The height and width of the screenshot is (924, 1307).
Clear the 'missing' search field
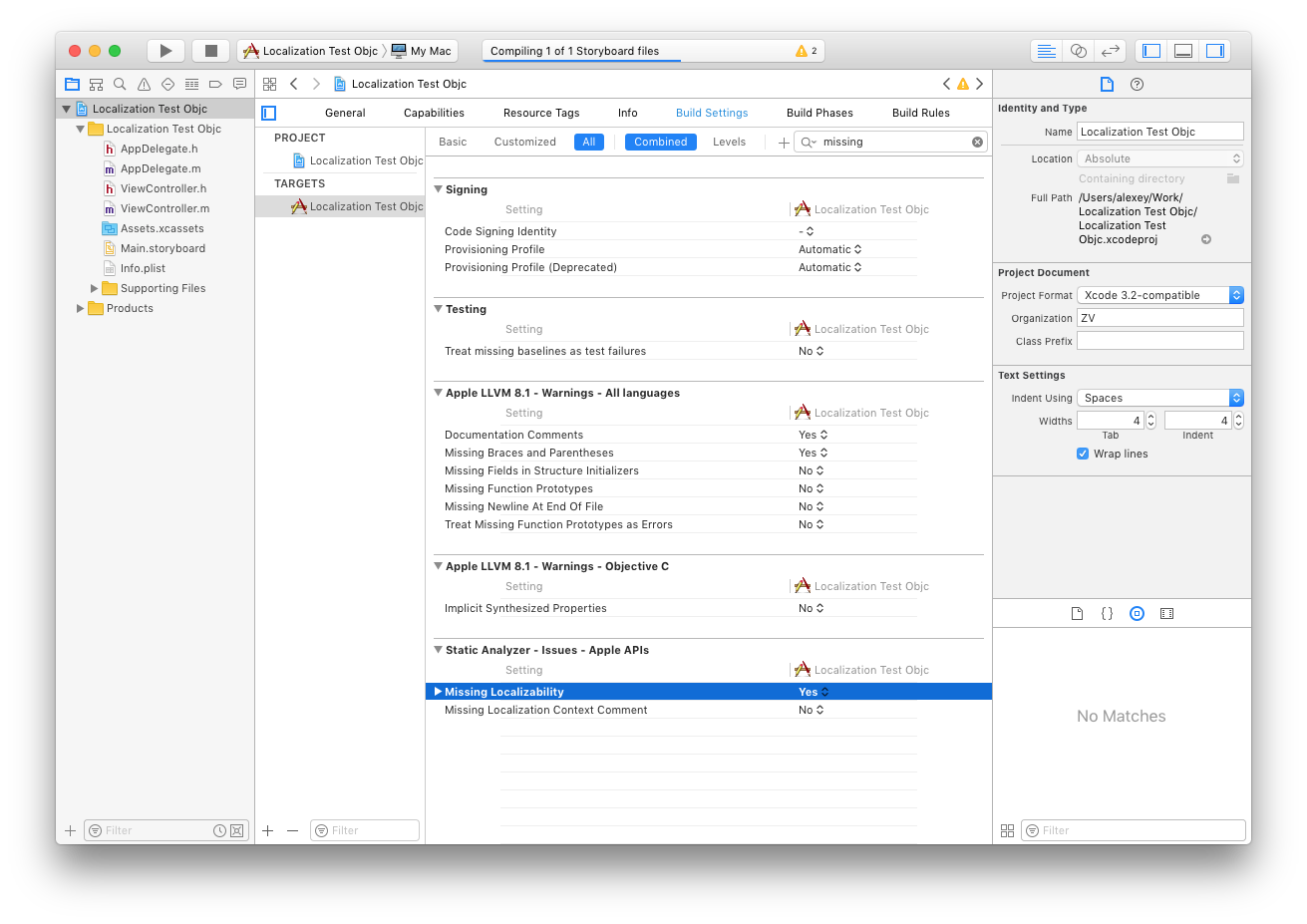977,142
